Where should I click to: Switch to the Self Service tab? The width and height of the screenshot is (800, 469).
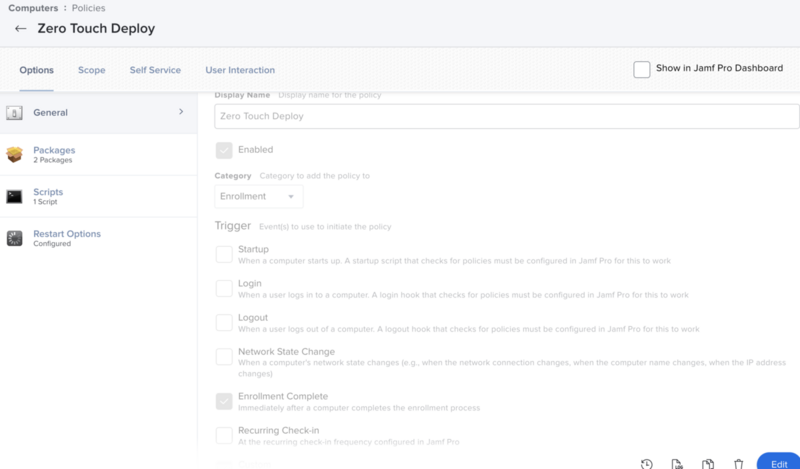tap(155, 70)
